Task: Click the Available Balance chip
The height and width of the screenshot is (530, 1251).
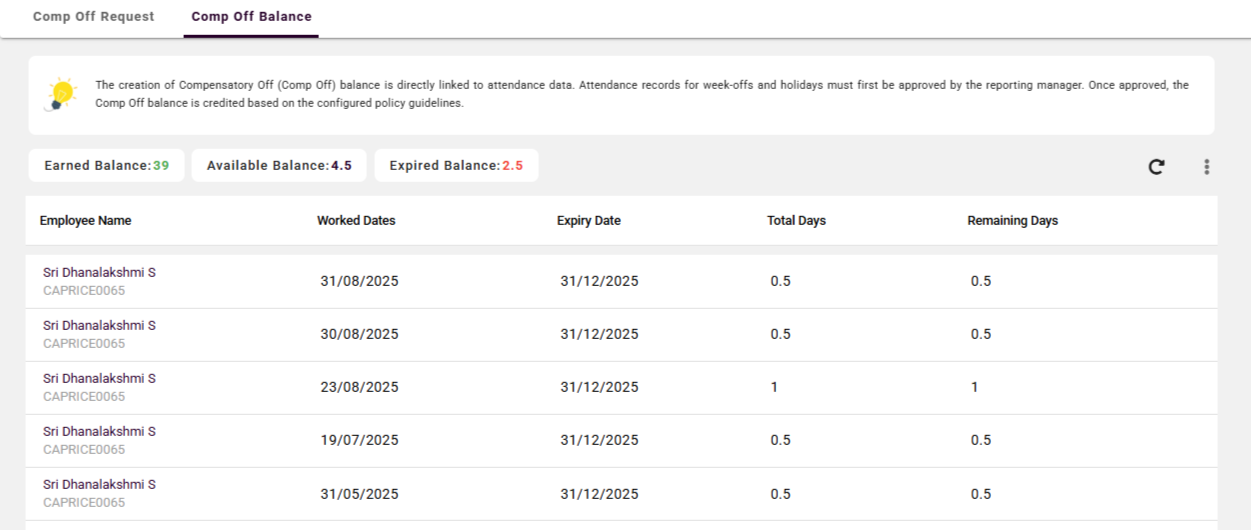Action: click(279, 166)
